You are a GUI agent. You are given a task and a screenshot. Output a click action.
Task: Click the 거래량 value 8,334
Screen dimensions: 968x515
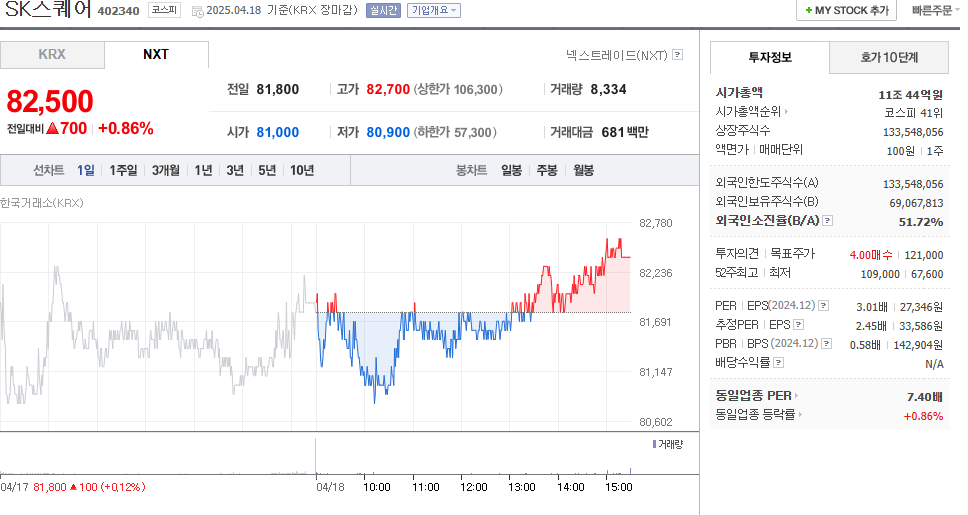(x=608, y=90)
